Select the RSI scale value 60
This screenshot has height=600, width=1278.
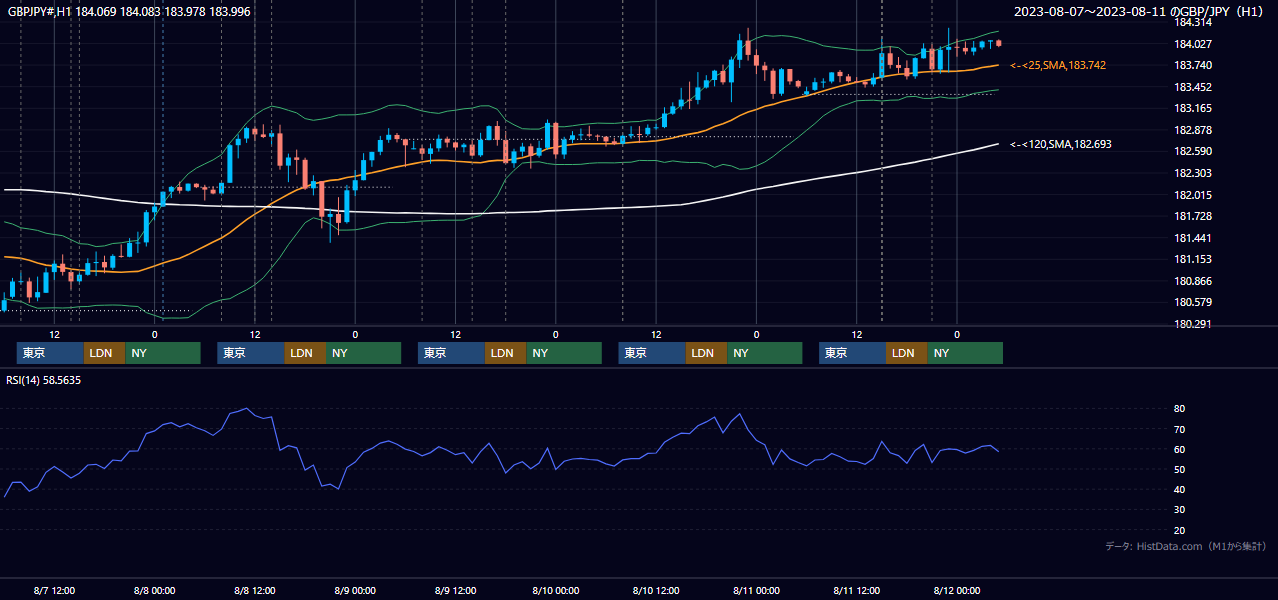(1179, 450)
